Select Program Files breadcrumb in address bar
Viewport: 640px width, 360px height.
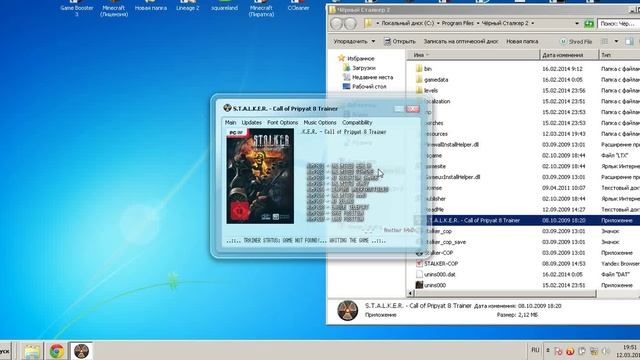point(458,23)
